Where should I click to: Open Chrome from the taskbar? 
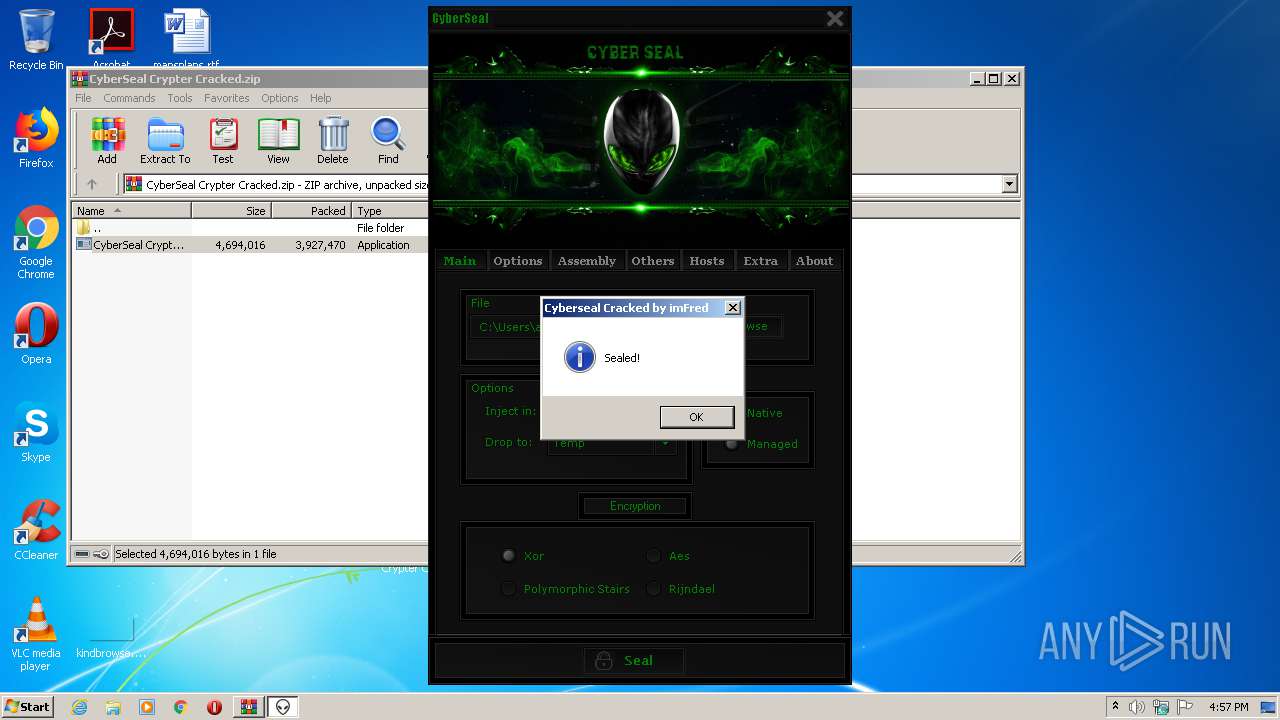click(181, 707)
